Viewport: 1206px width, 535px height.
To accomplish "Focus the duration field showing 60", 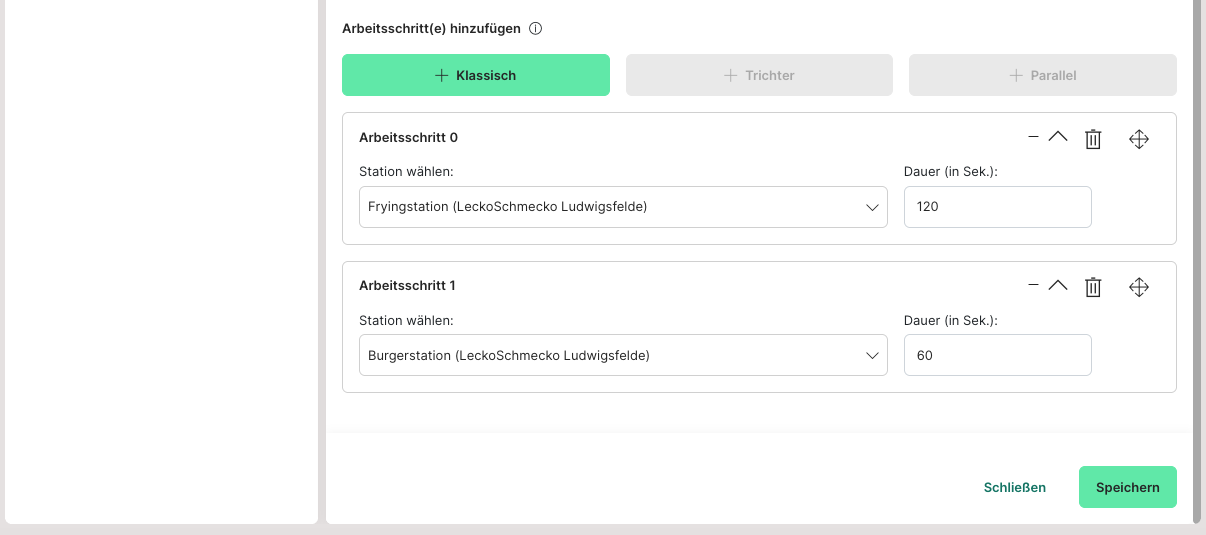I will point(997,355).
